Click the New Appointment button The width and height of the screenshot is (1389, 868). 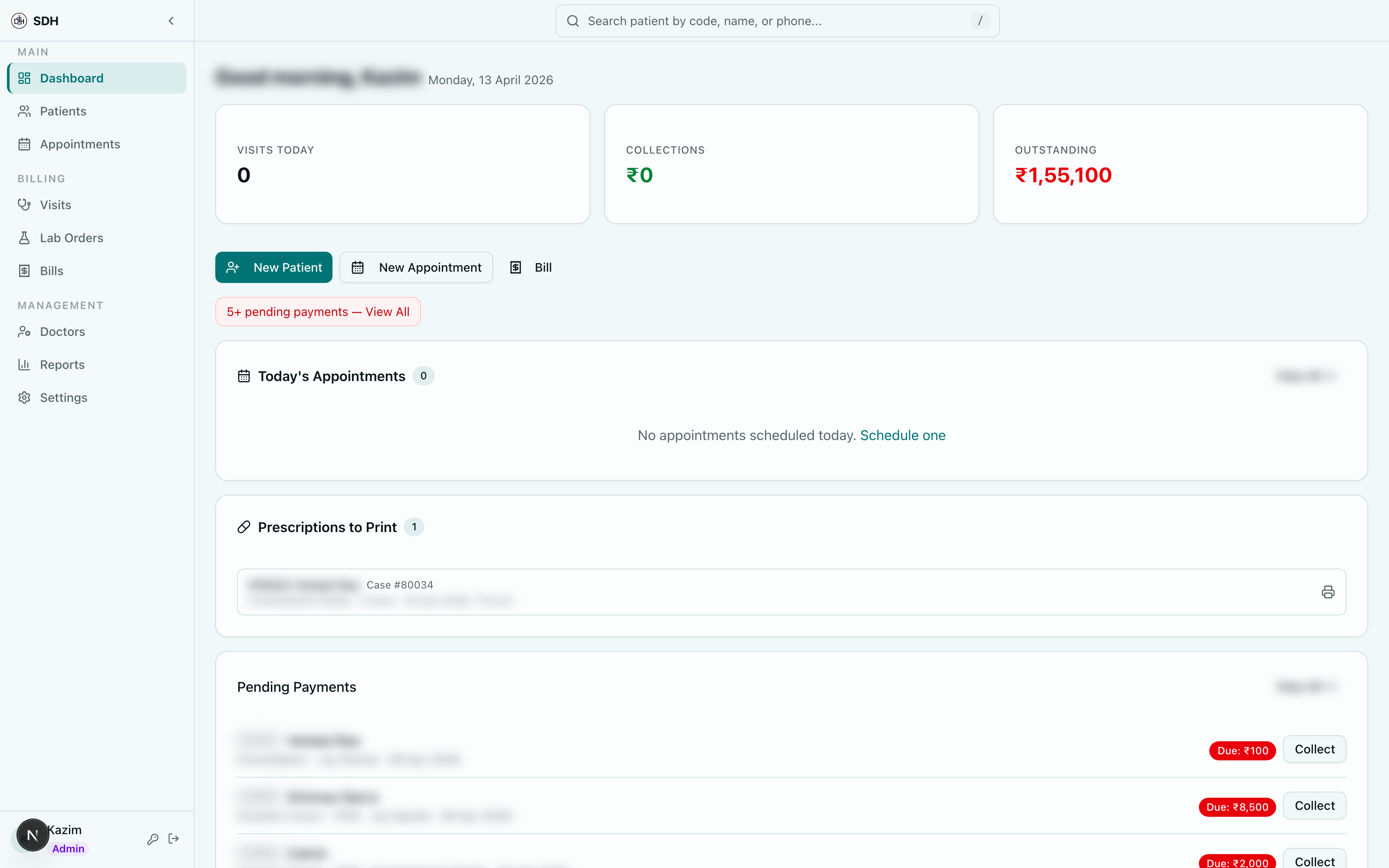pos(416,267)
